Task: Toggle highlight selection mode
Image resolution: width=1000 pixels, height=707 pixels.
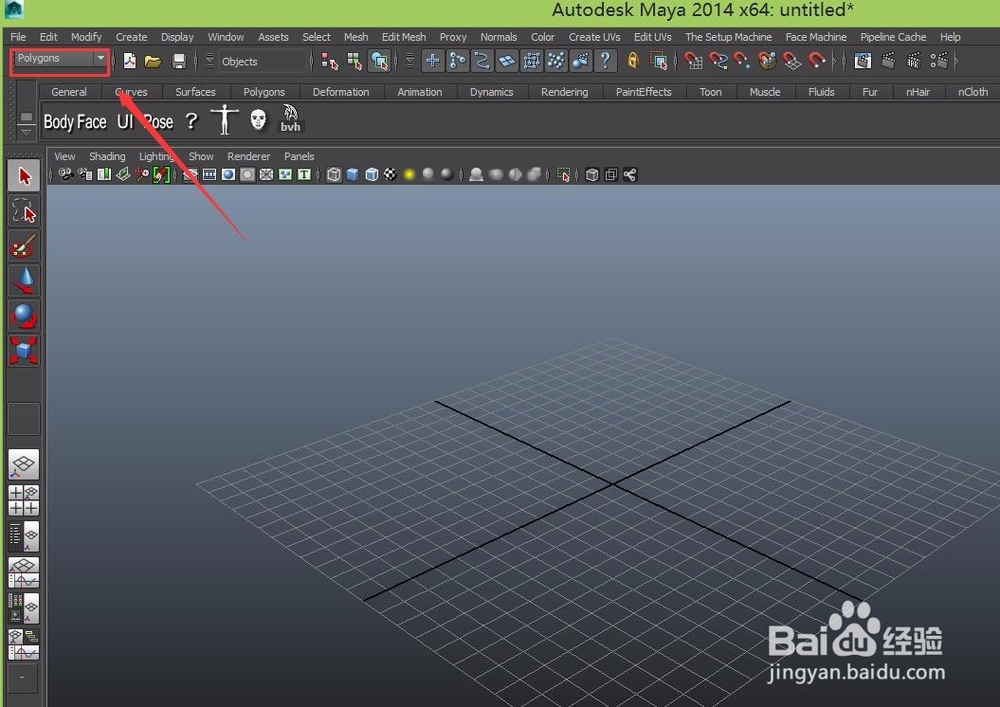Action: (659, 61)
